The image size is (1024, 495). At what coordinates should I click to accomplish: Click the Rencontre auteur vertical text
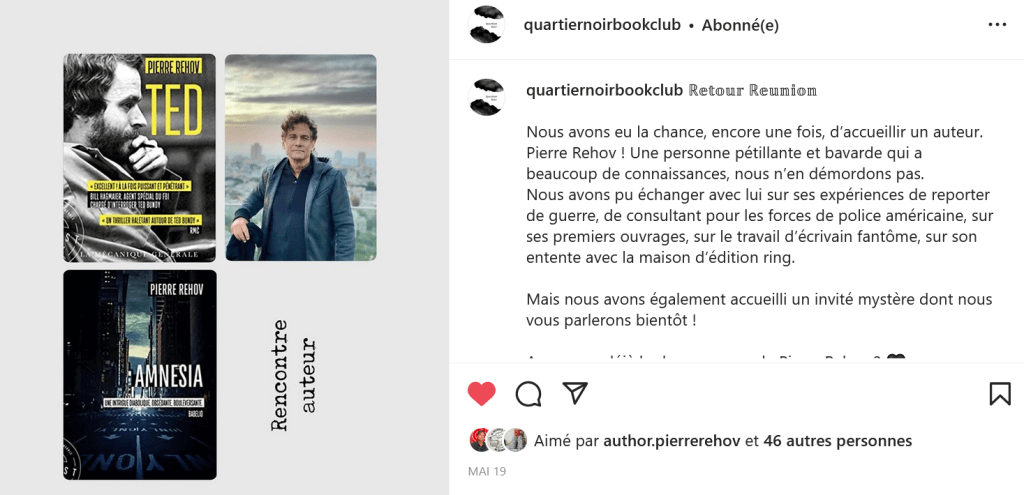294,375
